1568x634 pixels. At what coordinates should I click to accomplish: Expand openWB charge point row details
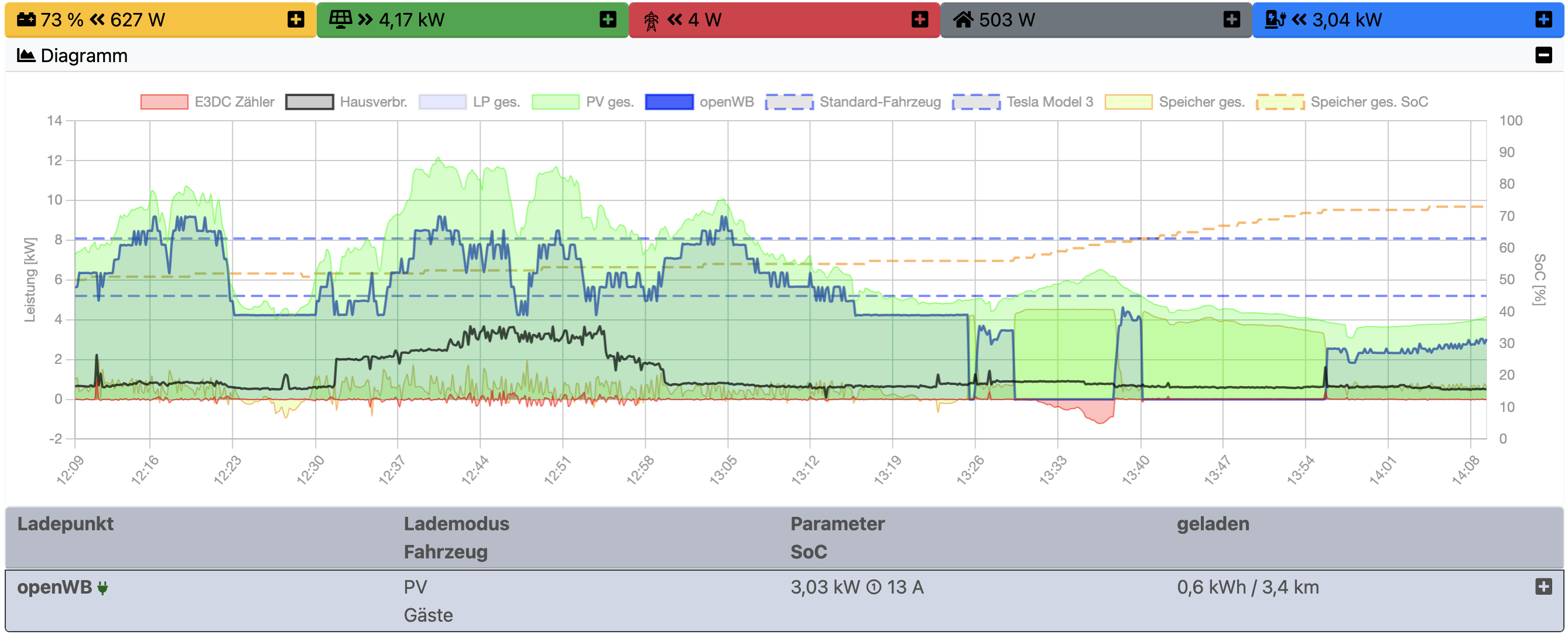(1543, 587)
